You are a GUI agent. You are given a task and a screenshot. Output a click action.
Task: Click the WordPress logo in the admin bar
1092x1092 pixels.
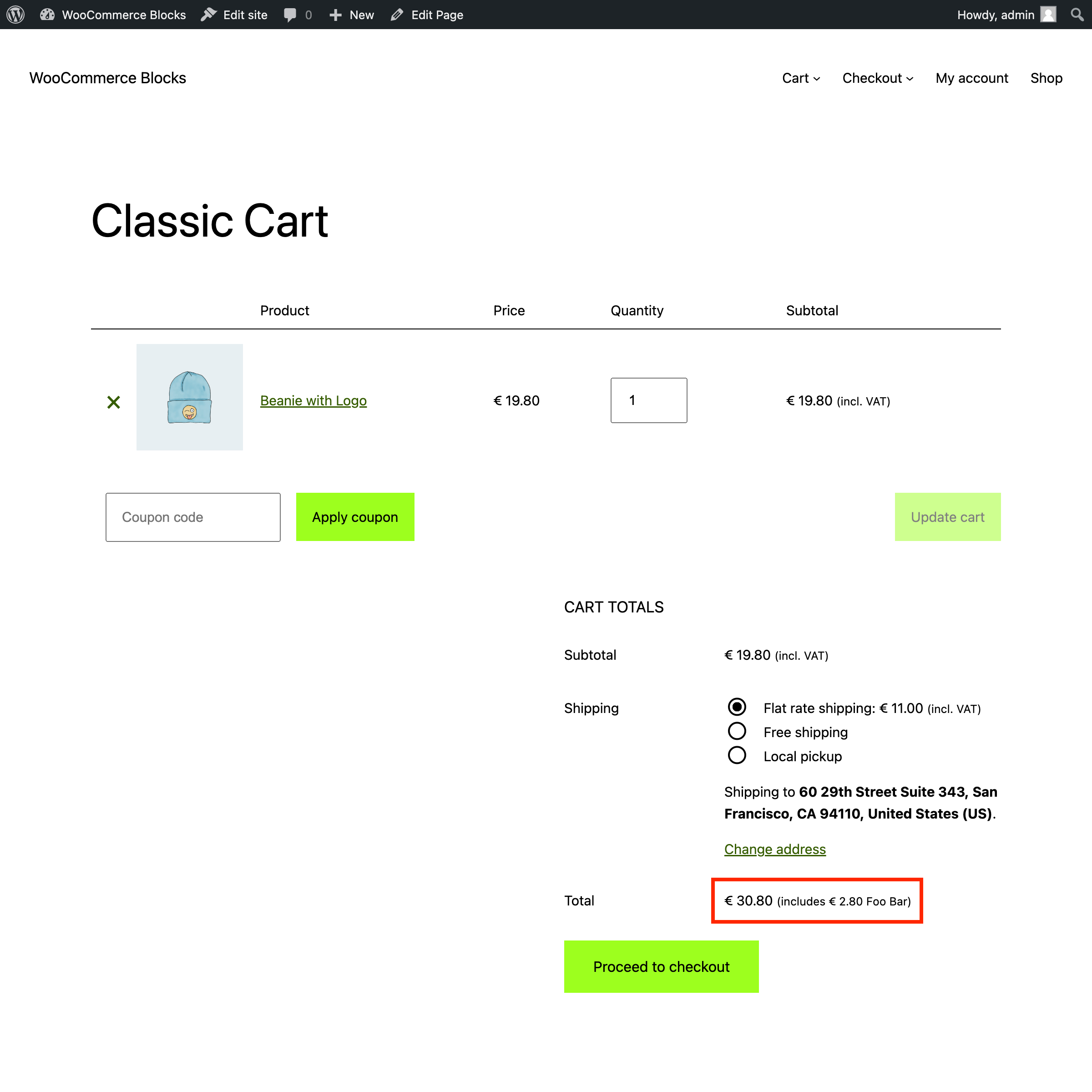[x=15, y=14]
